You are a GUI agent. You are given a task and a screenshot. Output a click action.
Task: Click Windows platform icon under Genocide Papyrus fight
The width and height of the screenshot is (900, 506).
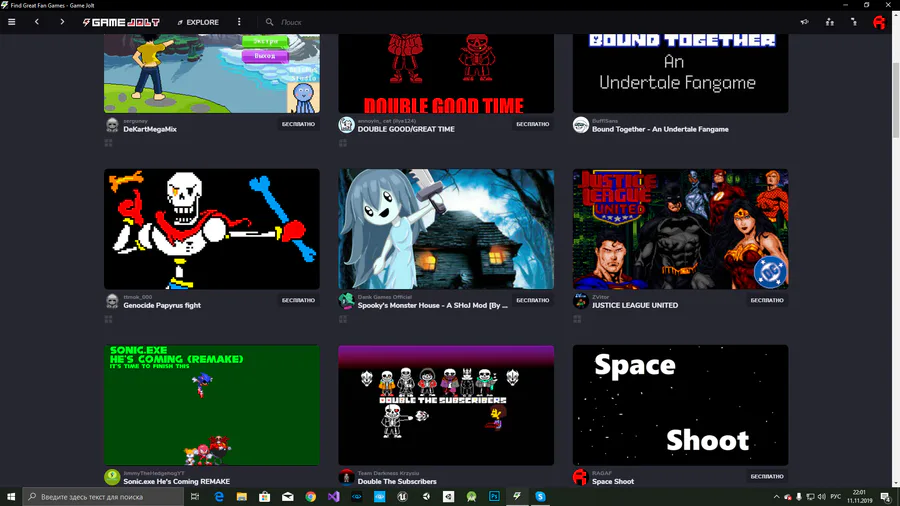tap(108, 319)
